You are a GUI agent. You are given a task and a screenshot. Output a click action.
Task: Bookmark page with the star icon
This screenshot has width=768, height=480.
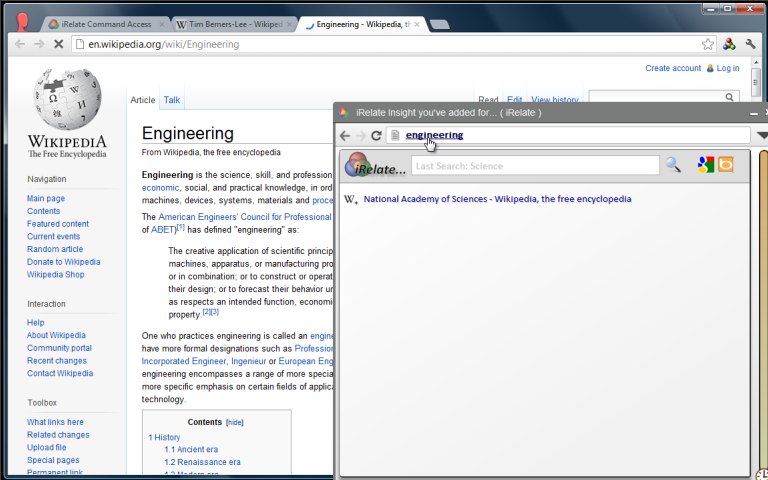tap(707, 44)
